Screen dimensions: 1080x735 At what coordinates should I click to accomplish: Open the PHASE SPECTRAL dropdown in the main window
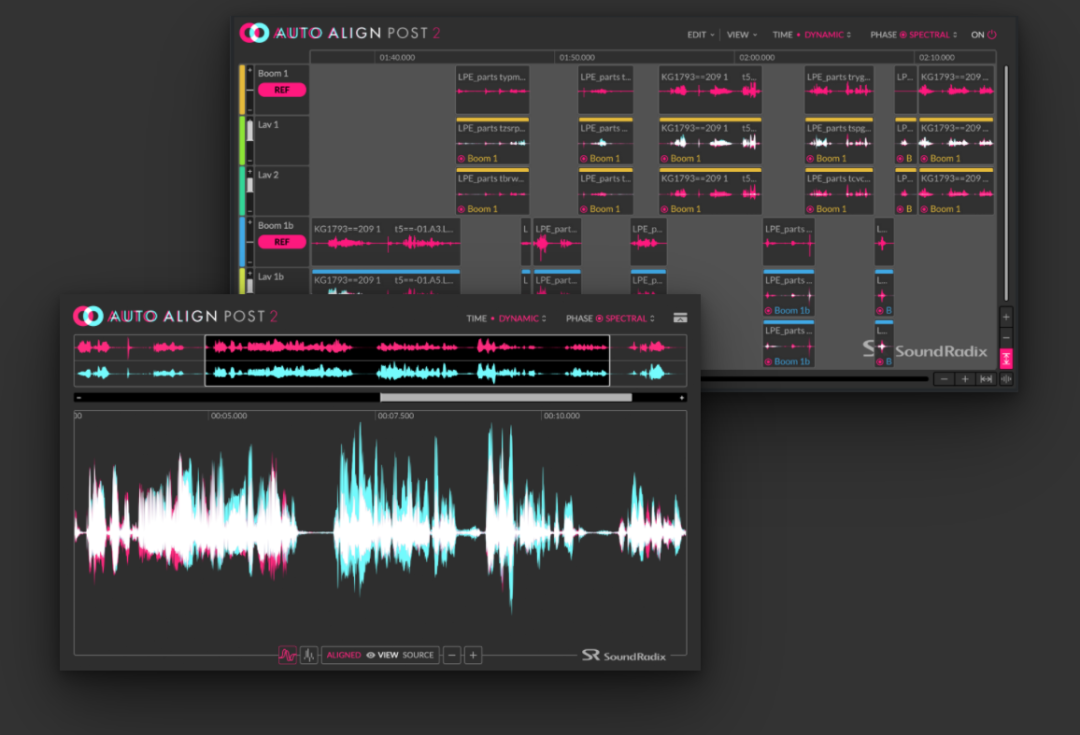[914, 35]
